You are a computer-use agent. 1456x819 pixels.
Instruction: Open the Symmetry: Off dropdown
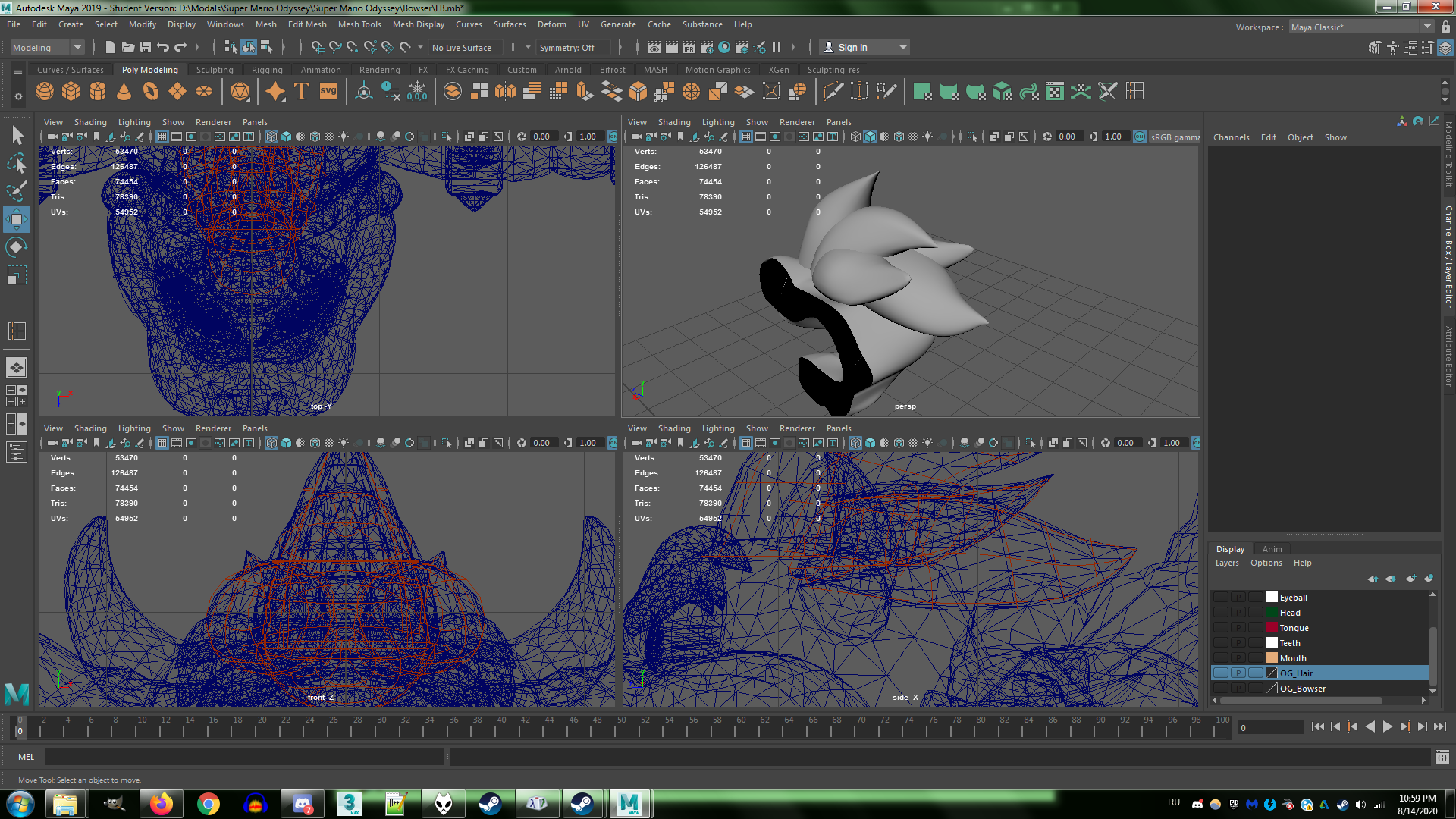tap(573, 47)
